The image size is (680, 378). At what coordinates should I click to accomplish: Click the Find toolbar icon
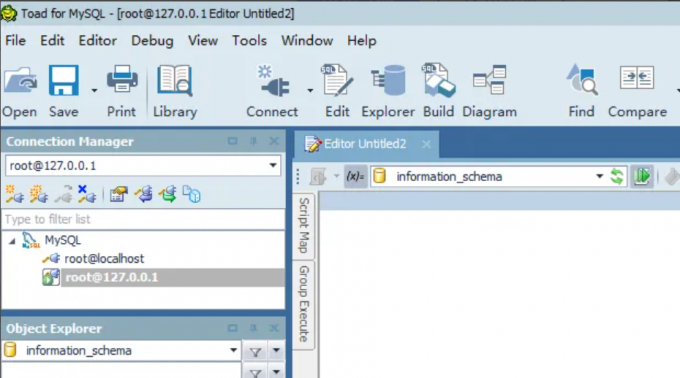tap(582, 79)
